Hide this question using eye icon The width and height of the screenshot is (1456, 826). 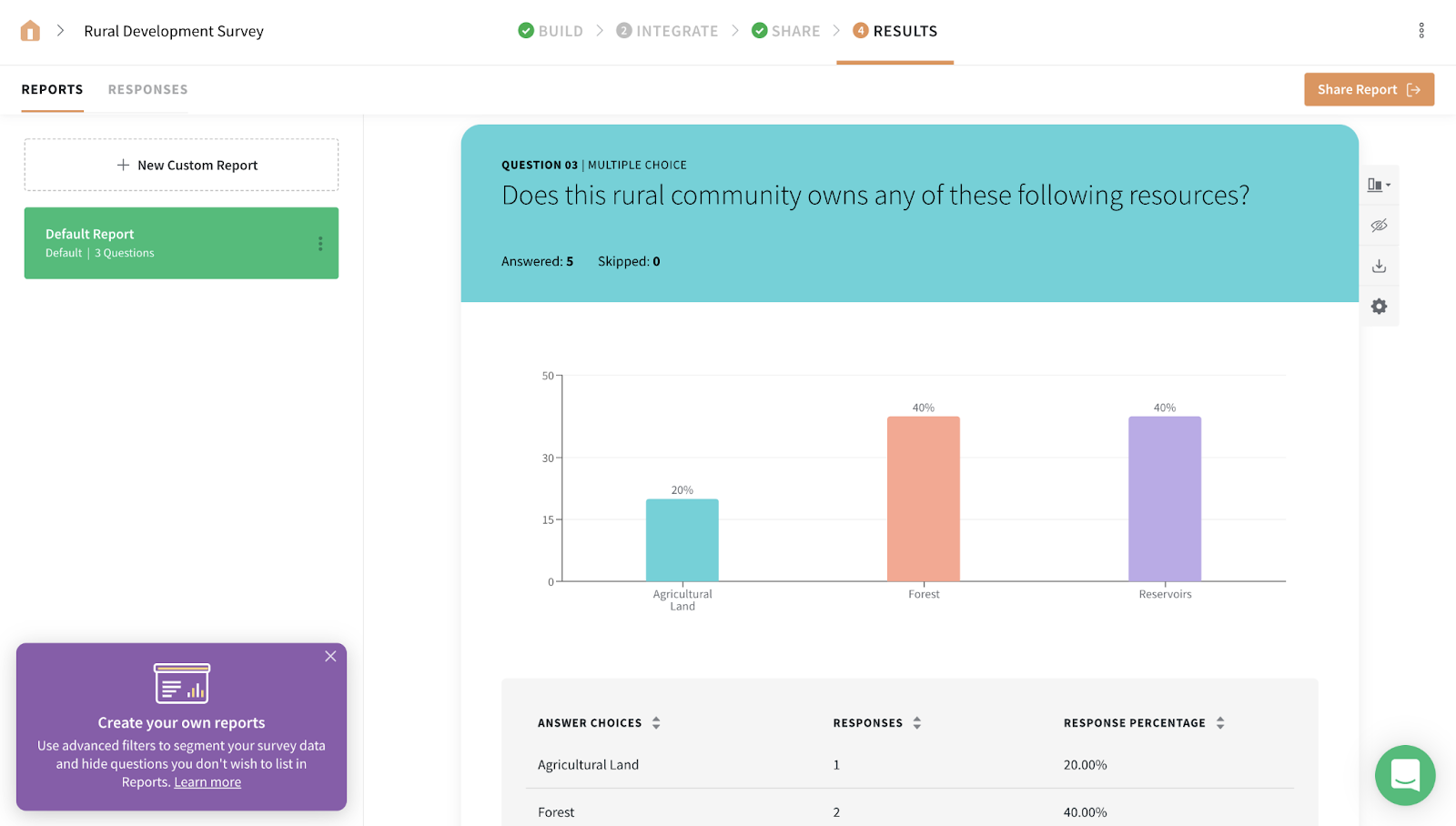(x=1380, y=226)
